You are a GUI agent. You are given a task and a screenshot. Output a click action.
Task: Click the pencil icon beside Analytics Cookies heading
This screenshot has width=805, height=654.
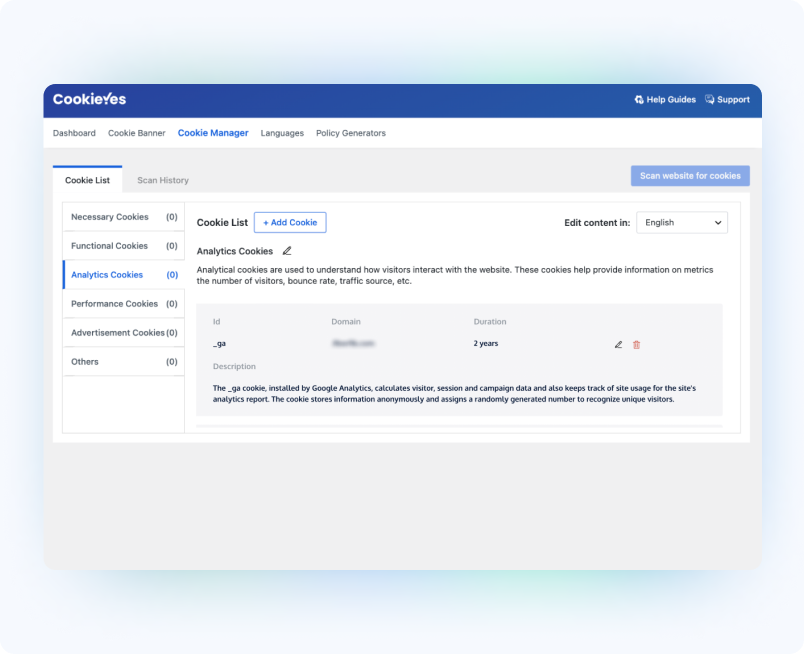coord(287,251)
